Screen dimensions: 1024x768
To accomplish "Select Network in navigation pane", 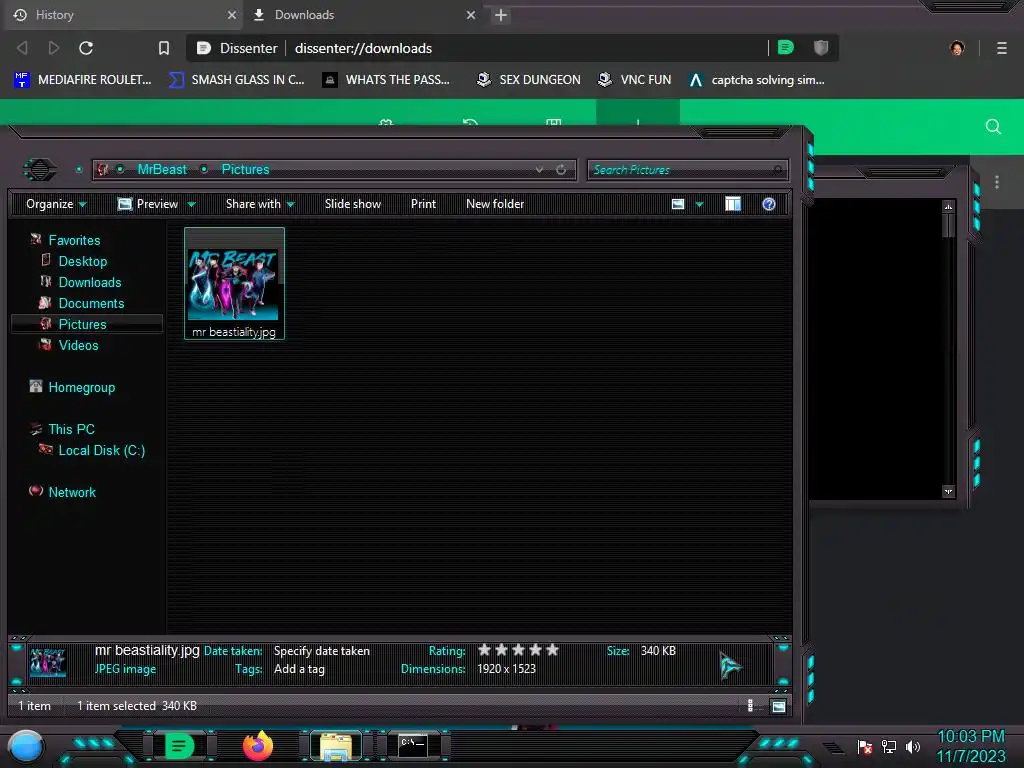I will click(72, 492).
